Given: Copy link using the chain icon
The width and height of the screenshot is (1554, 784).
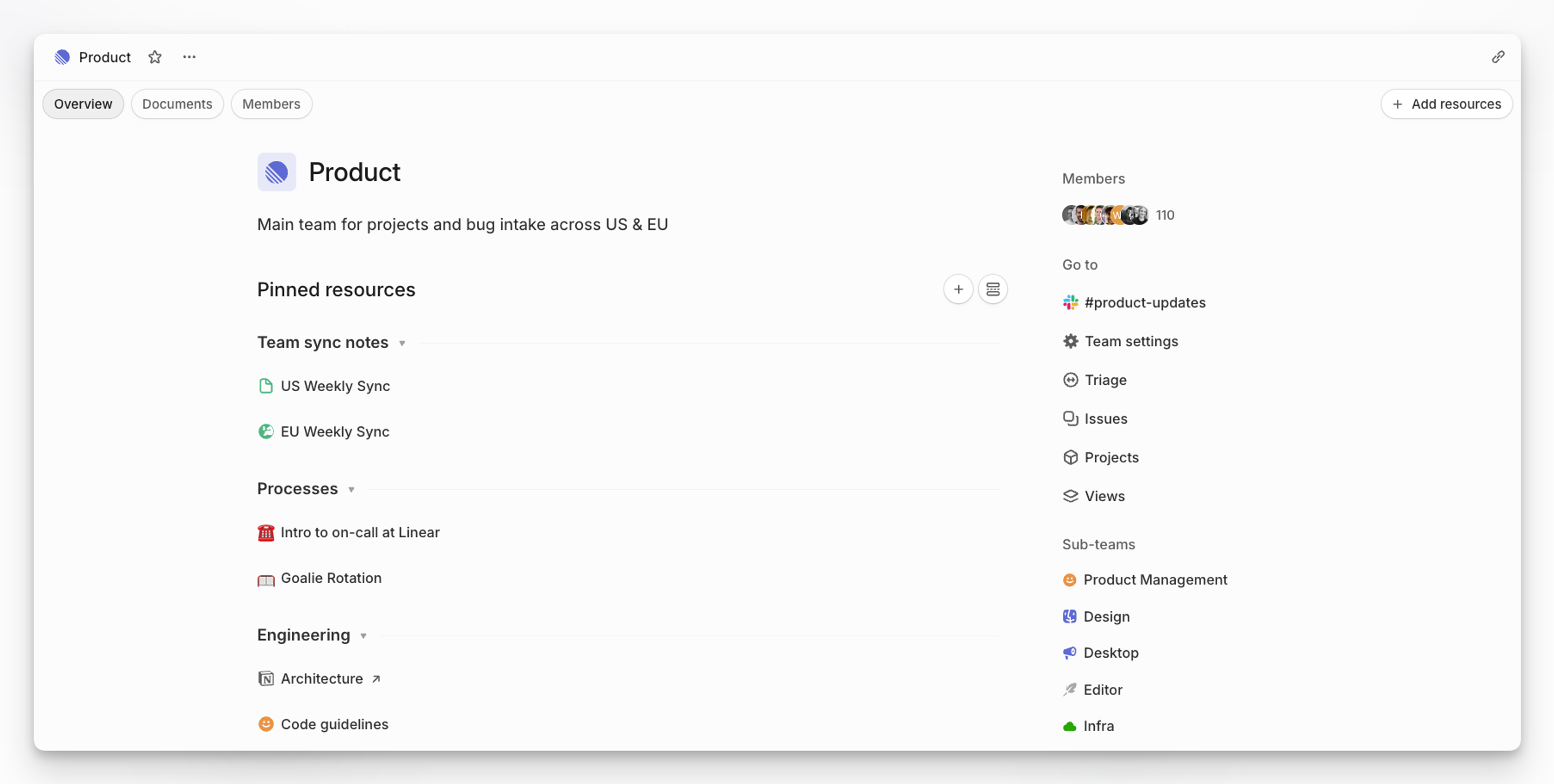Looking at the screenshot, I should point(1498,57).
